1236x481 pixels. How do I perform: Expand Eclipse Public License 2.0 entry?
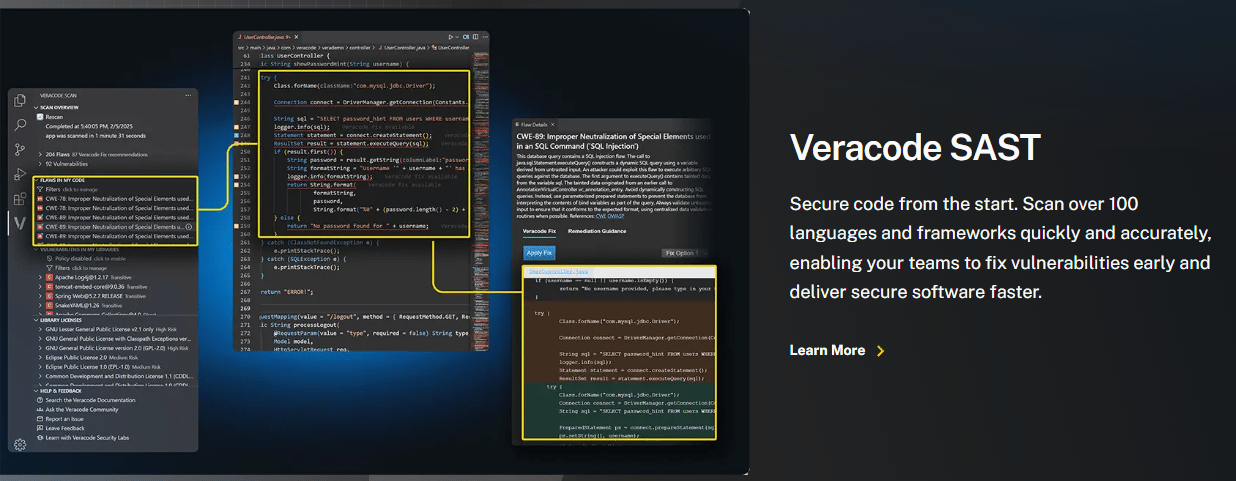coord(40,357)
